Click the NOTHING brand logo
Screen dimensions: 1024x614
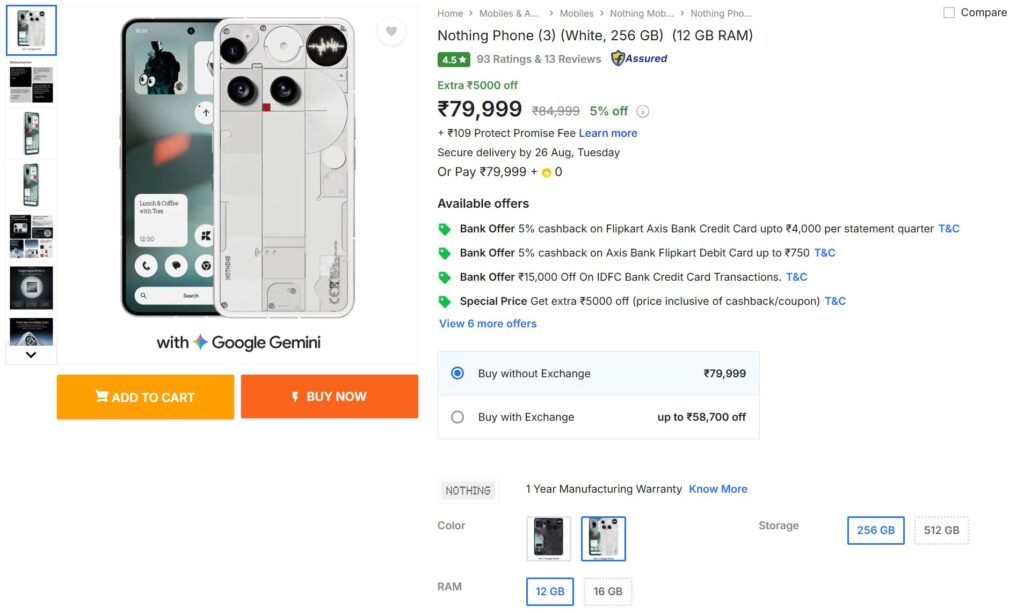(x=468, y=490)
